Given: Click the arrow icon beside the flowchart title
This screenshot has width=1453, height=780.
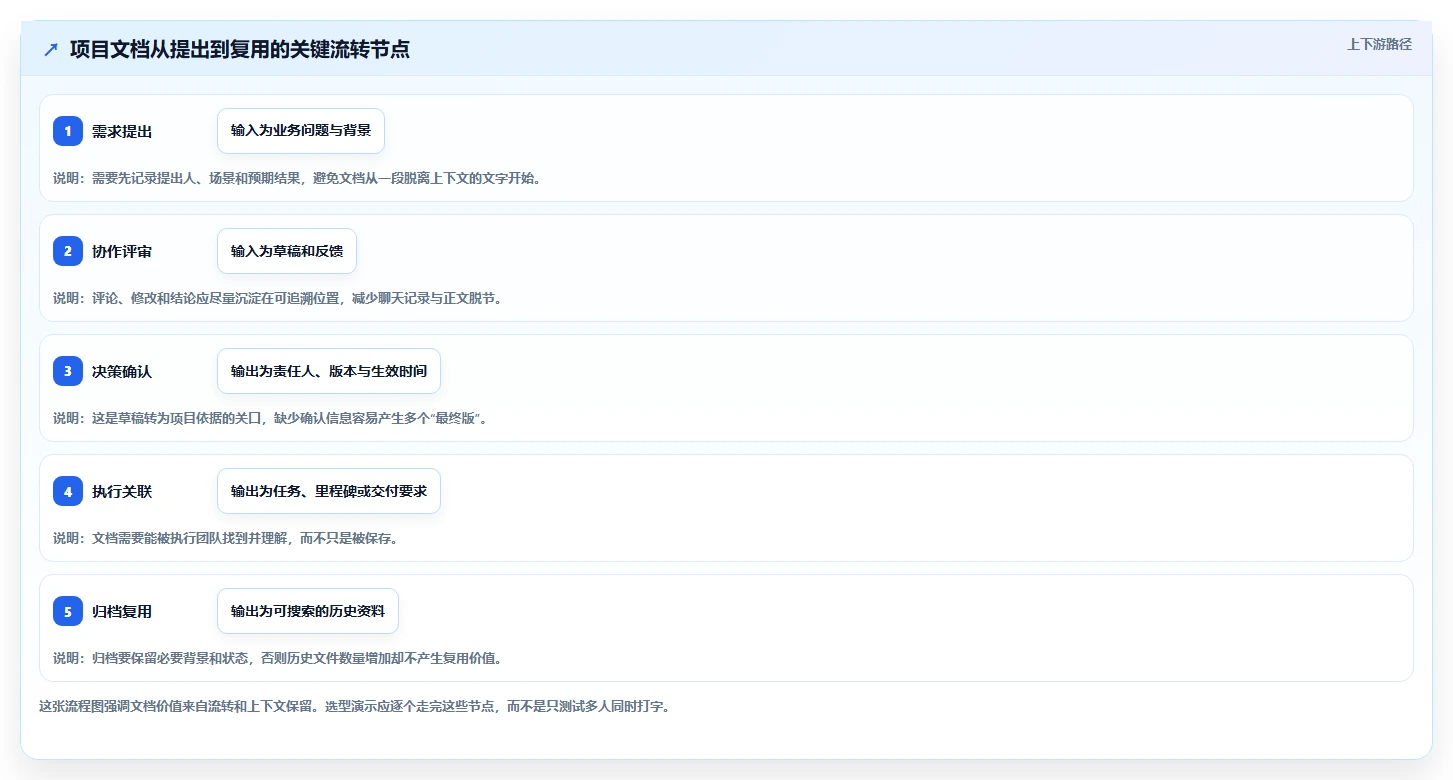Looking at the screenshot, I should 51,50.
